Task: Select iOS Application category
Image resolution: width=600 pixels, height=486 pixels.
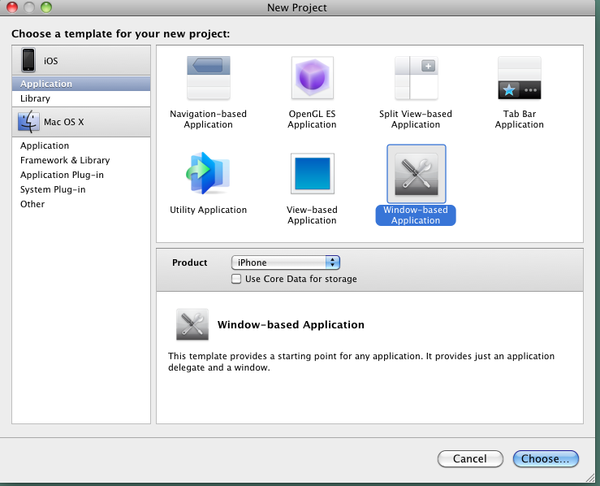Action: (x=81, y=84)
